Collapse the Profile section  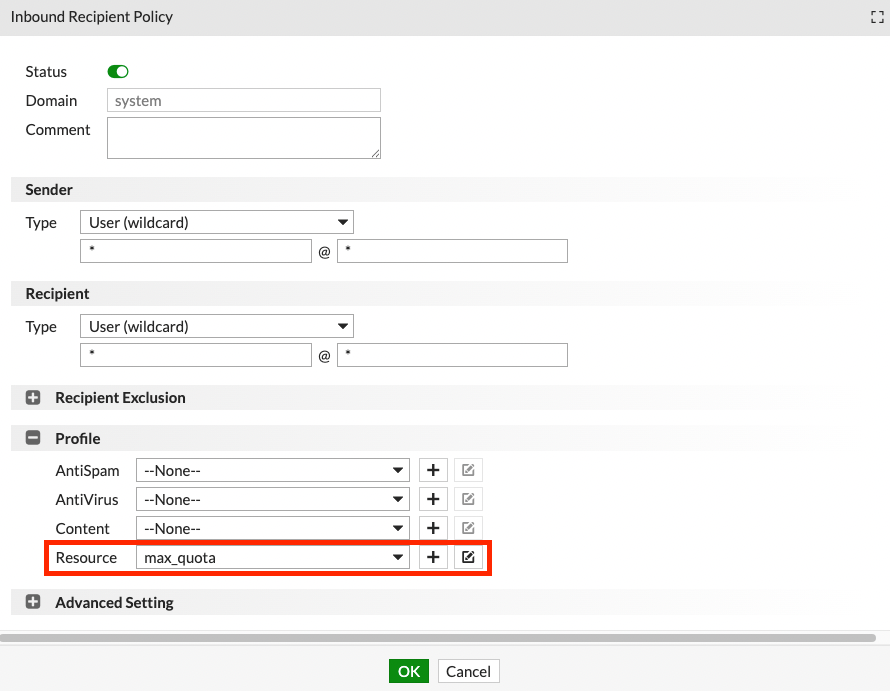coord(33,438)
